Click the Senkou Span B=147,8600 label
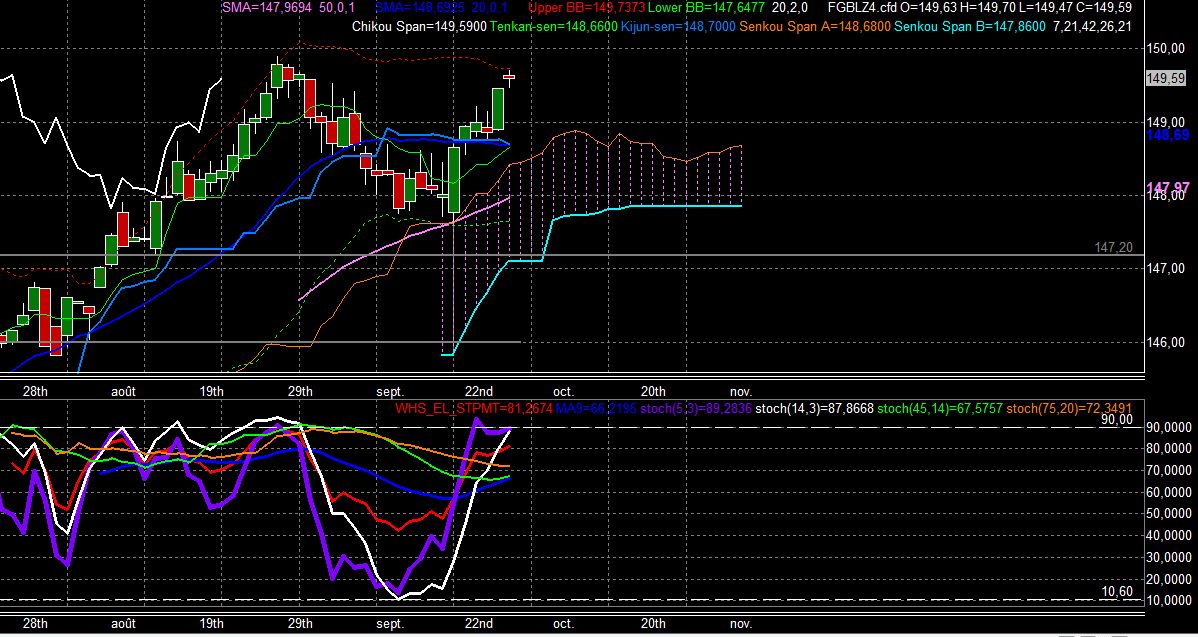1198x637 pixels. (x=969, y=27)
